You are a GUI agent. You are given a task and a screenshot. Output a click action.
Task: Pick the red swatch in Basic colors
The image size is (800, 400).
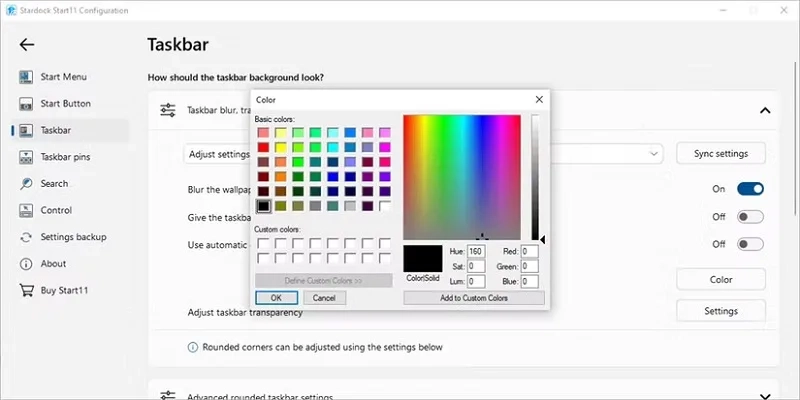[264, 147]
